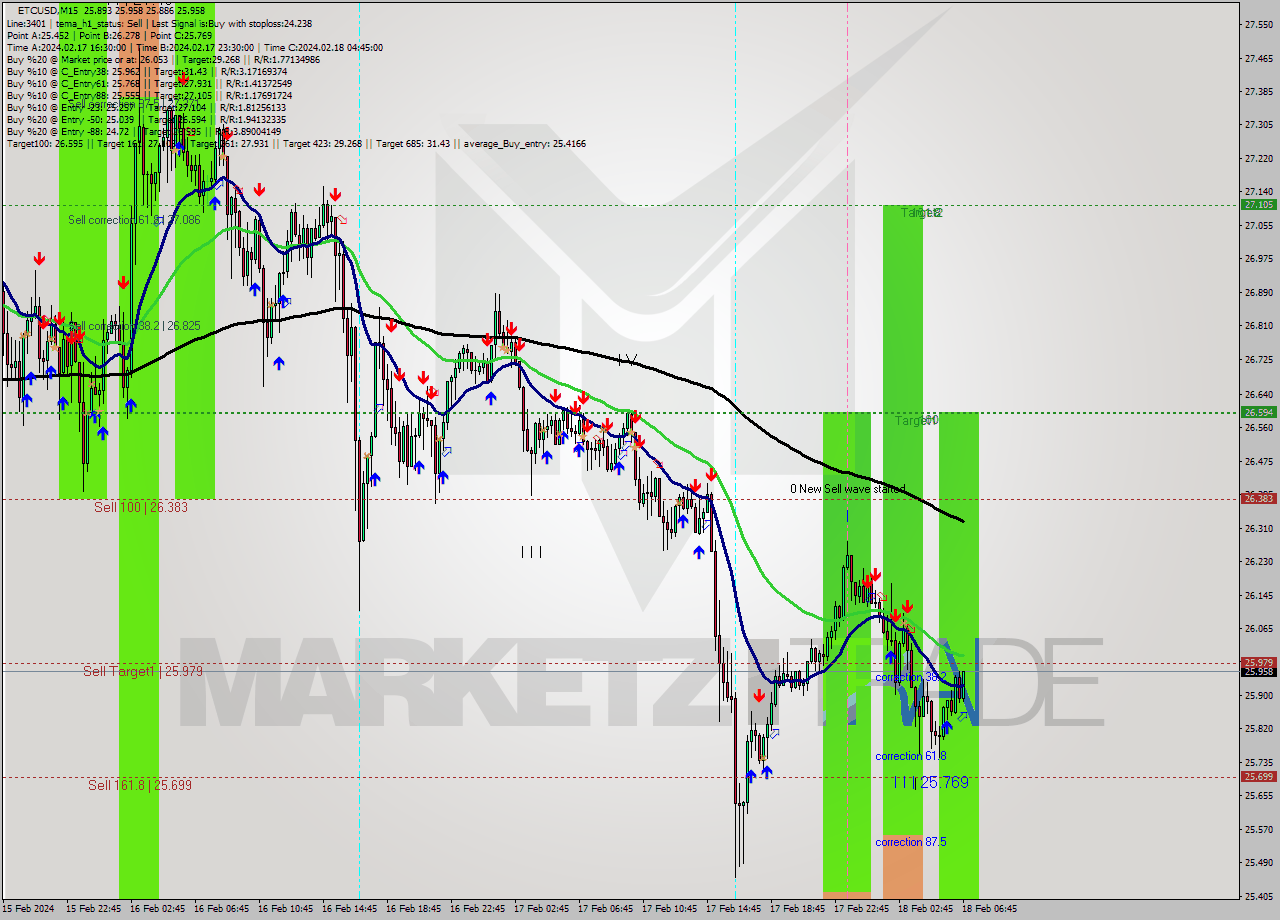1280x920 pixels.
Task: Click the red 26.383 price axis marker
Action: [1258, 498]
